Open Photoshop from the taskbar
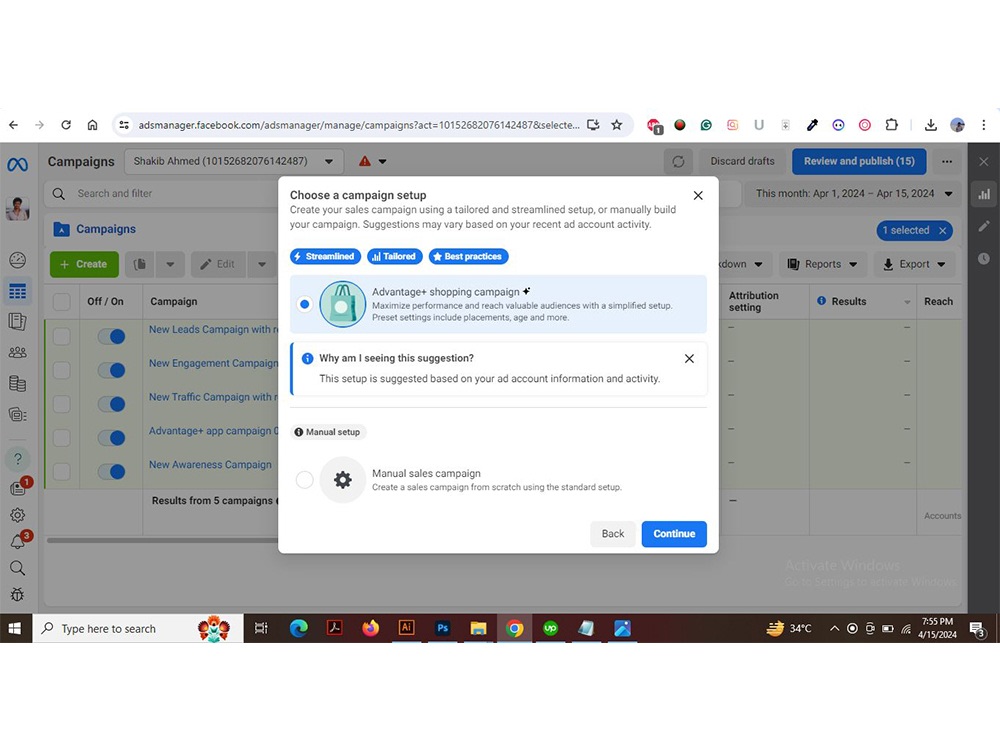1000x750 pixels. (x=443, y=628)
